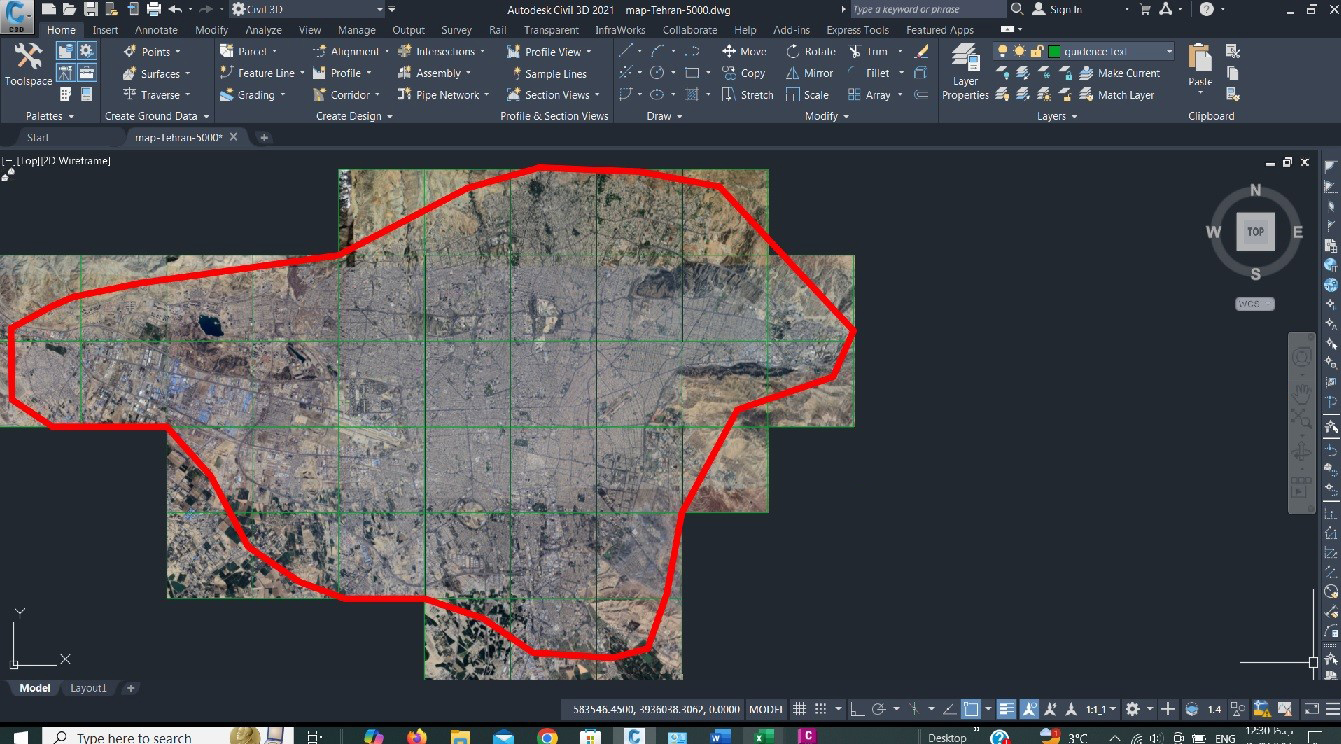Choose the Mirror tool

809,73
